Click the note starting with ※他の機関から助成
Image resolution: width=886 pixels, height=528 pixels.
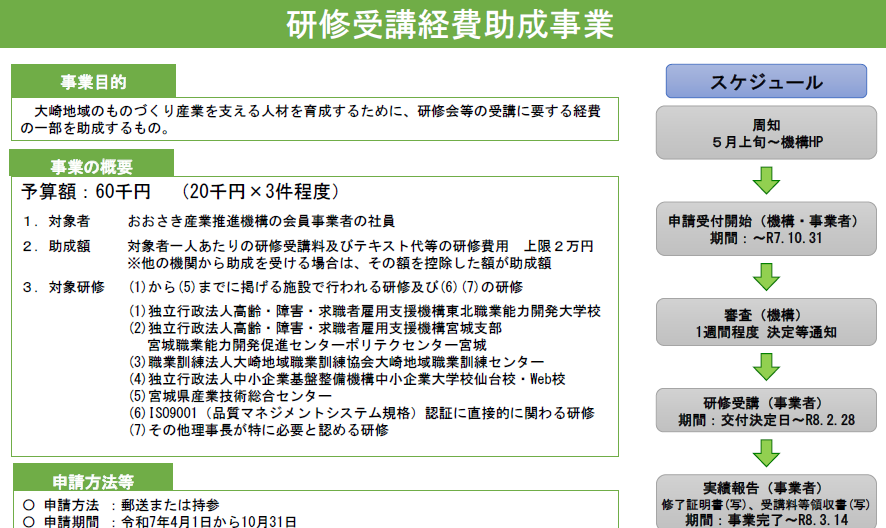[x=340, y=263]
